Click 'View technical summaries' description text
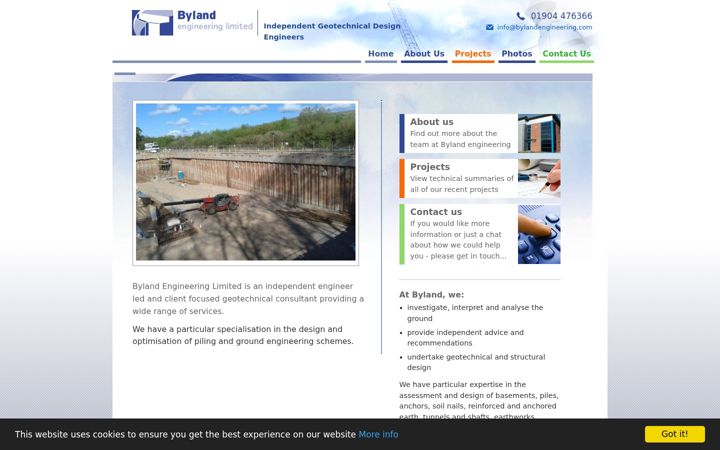The height and width of the screenshot is (450, 720). pos(462,184)
